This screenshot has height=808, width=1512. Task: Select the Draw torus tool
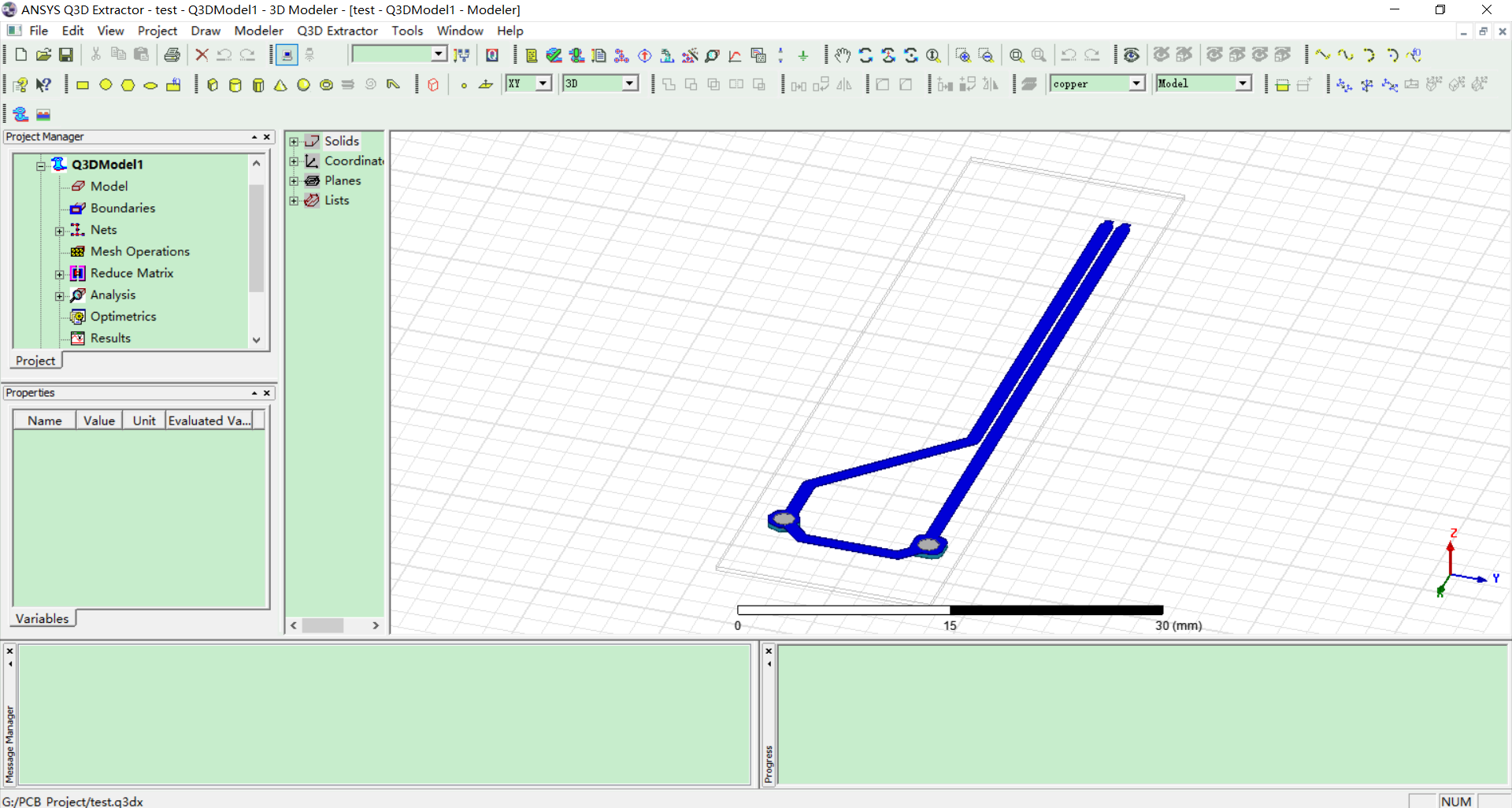point(326,84)
